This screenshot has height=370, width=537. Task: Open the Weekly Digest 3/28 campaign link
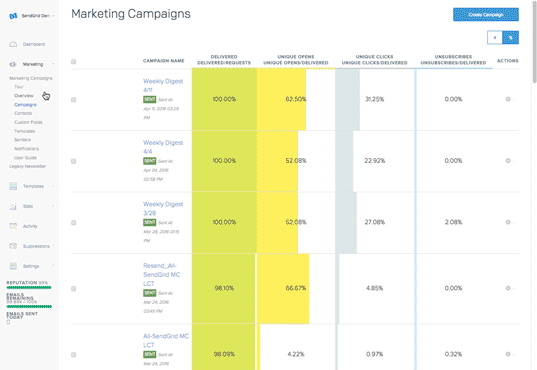[163, 209]
